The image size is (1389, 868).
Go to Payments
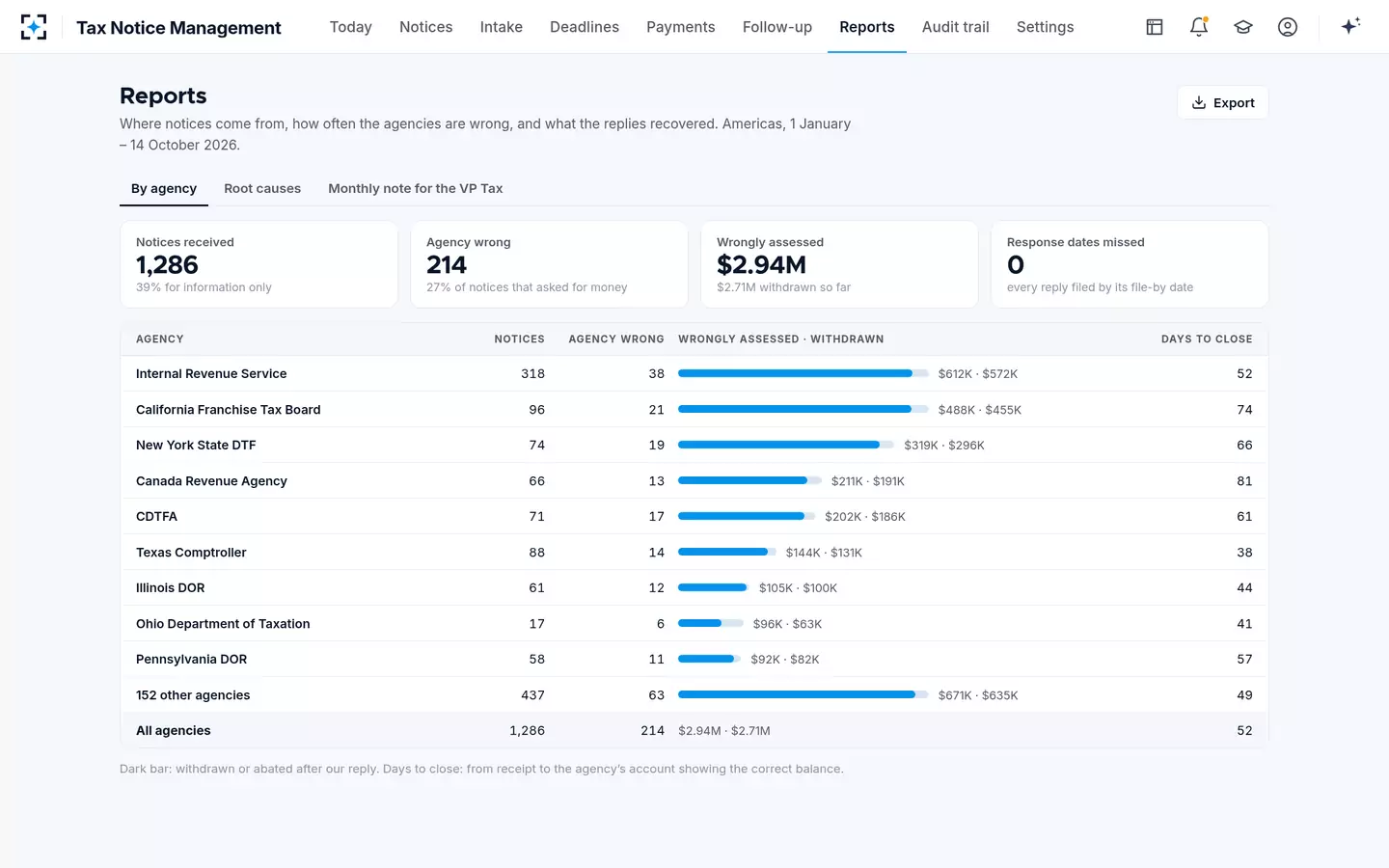click(681, 27)
